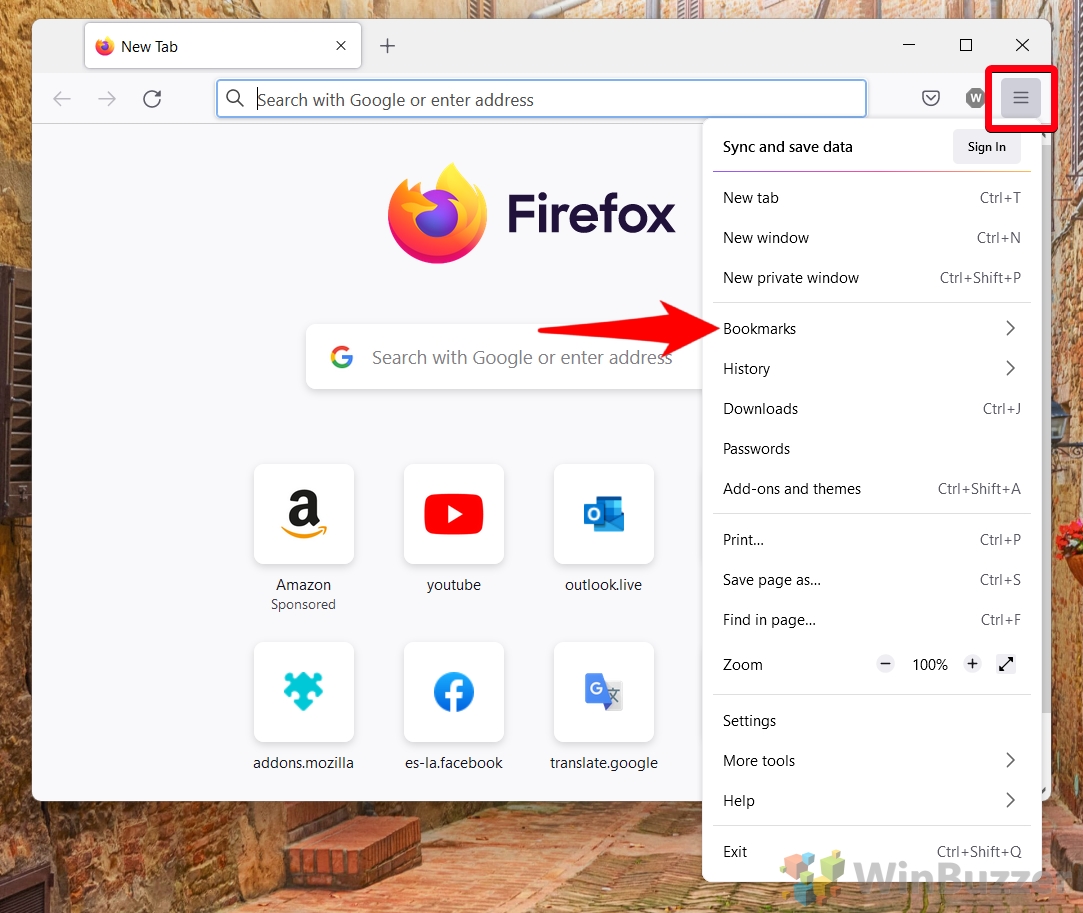Viewport: 1083px width, 913px height.
Task: Open a new tab with plus button
Action: (387, 46)
